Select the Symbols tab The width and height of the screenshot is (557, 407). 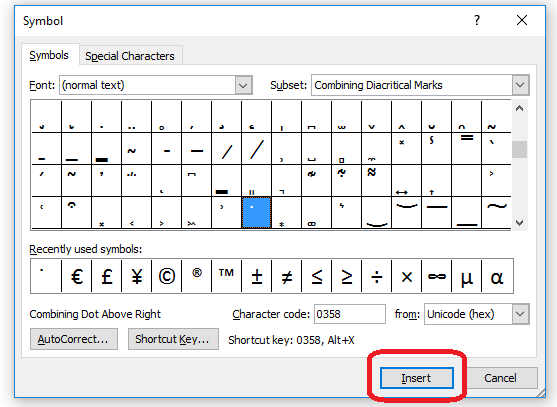click(x=49, y=55)
